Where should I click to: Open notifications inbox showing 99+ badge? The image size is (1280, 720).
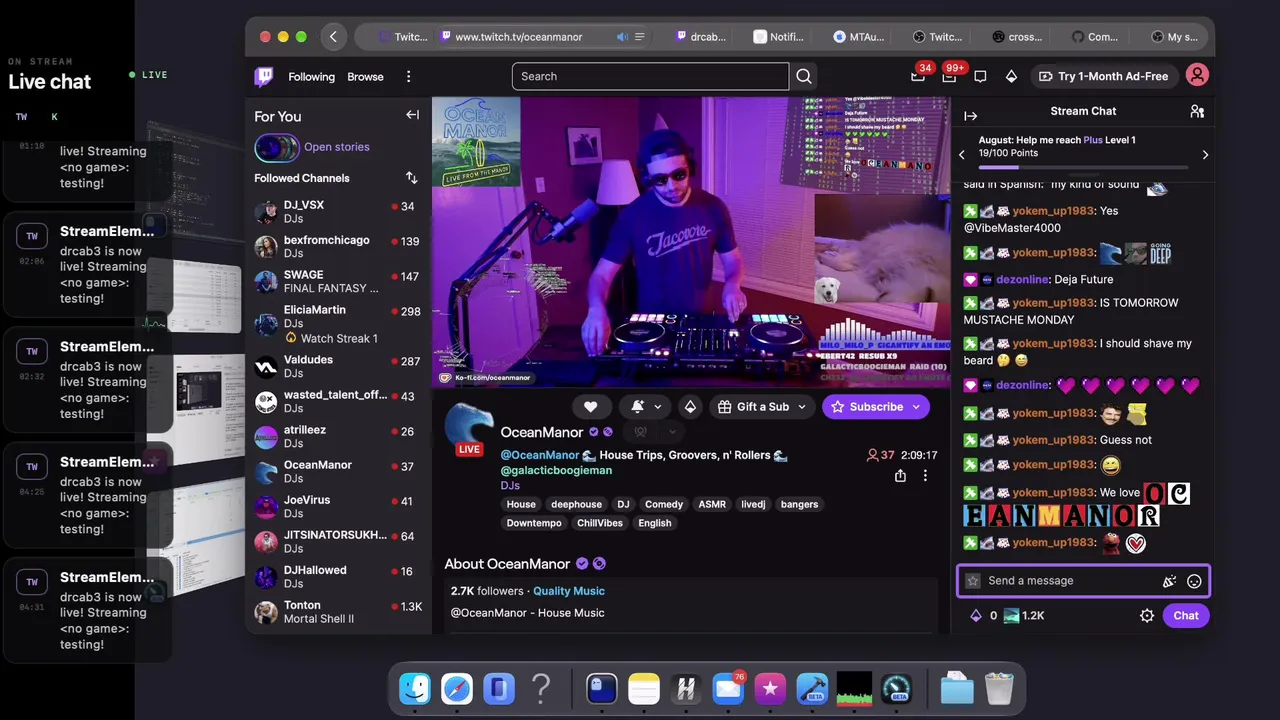tap(949, 76)
